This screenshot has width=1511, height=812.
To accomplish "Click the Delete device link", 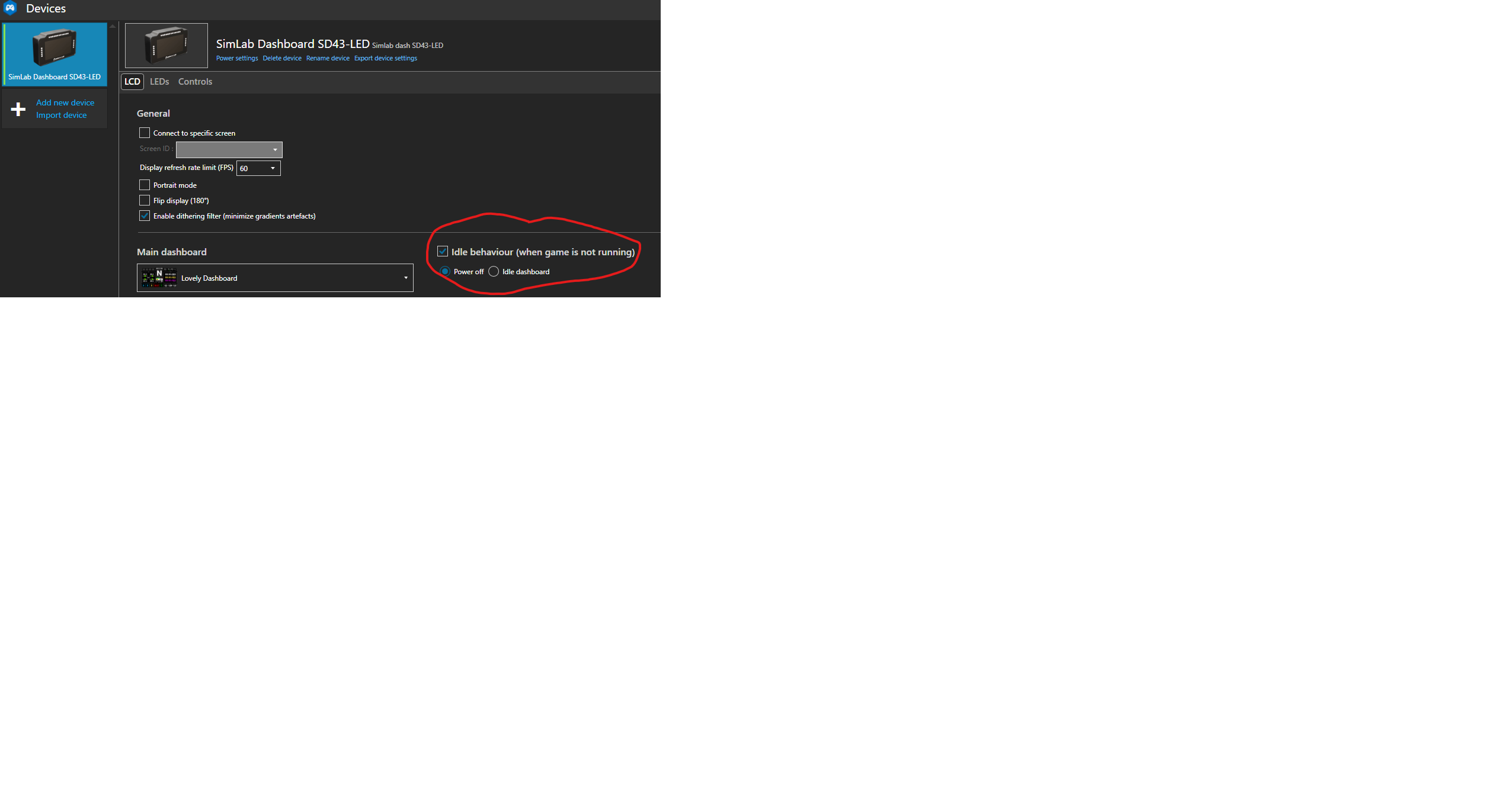I will tap(282, 58).
